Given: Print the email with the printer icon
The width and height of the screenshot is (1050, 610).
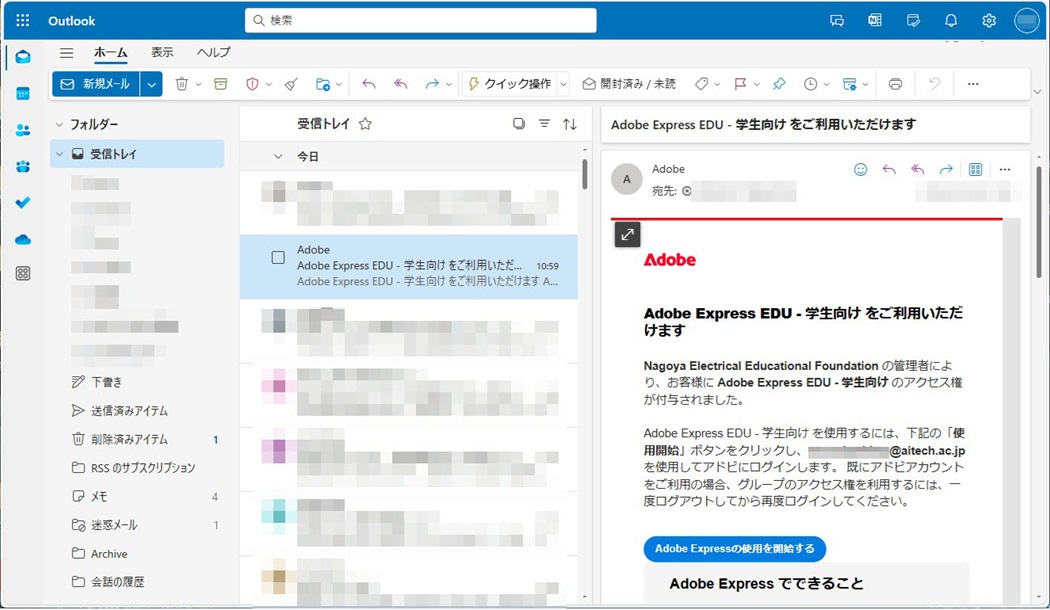Looking at the screenshot, I should click(895, 84).
